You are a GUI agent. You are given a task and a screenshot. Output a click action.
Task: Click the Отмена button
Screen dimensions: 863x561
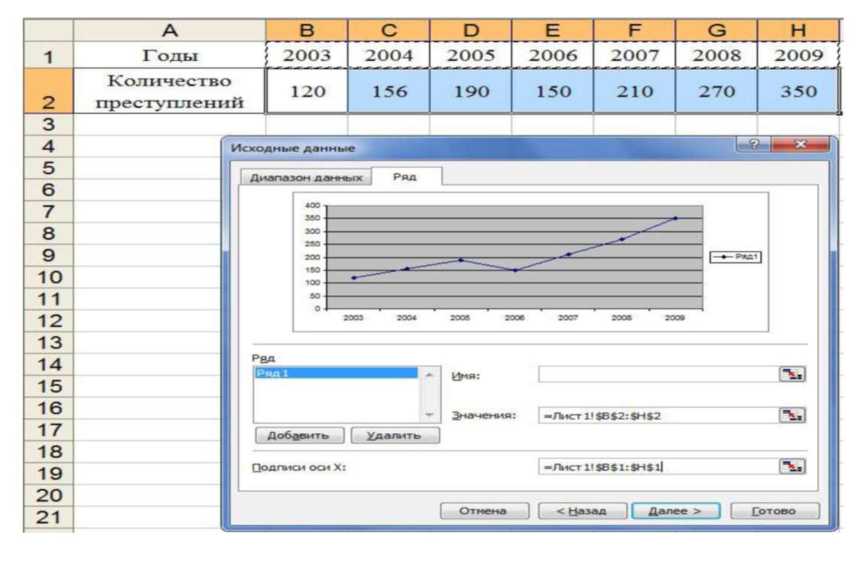coord(484,511)
